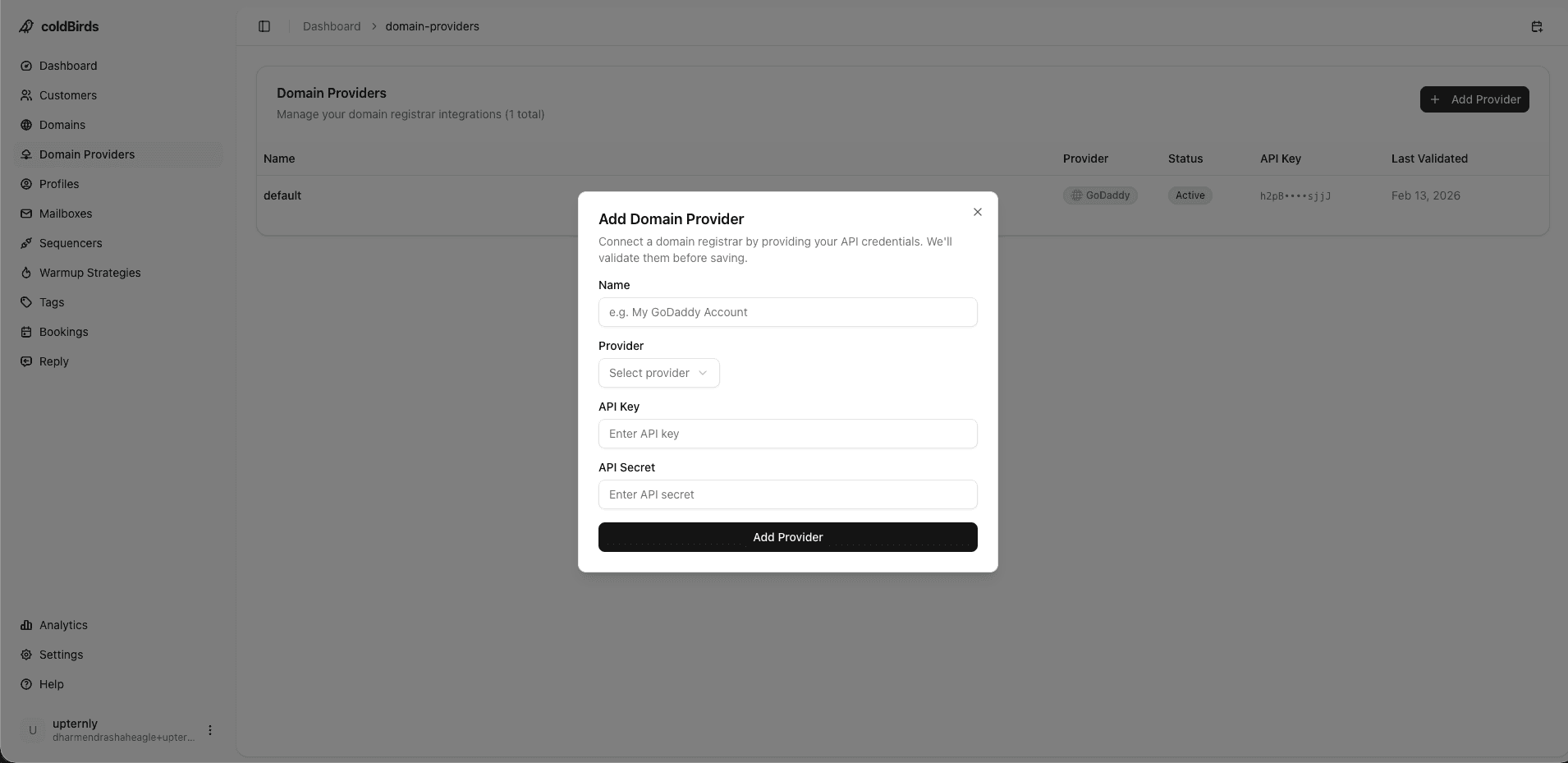
Task: Open the Settings gear icon
Action: click(x=27, y=655)
